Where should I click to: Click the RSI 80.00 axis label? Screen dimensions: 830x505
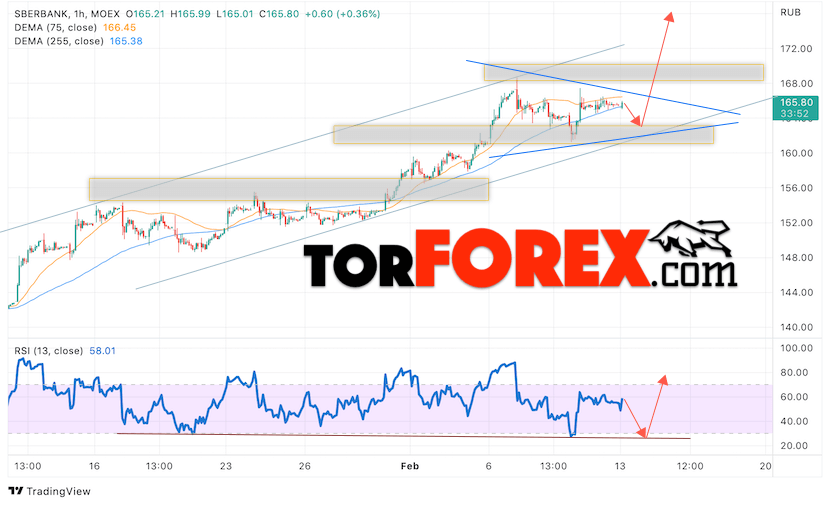(x=794, y=373)
